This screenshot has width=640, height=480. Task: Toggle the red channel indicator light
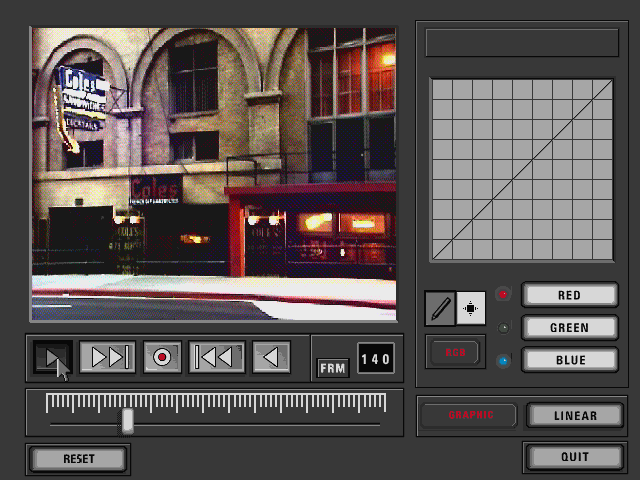(503, 294)
